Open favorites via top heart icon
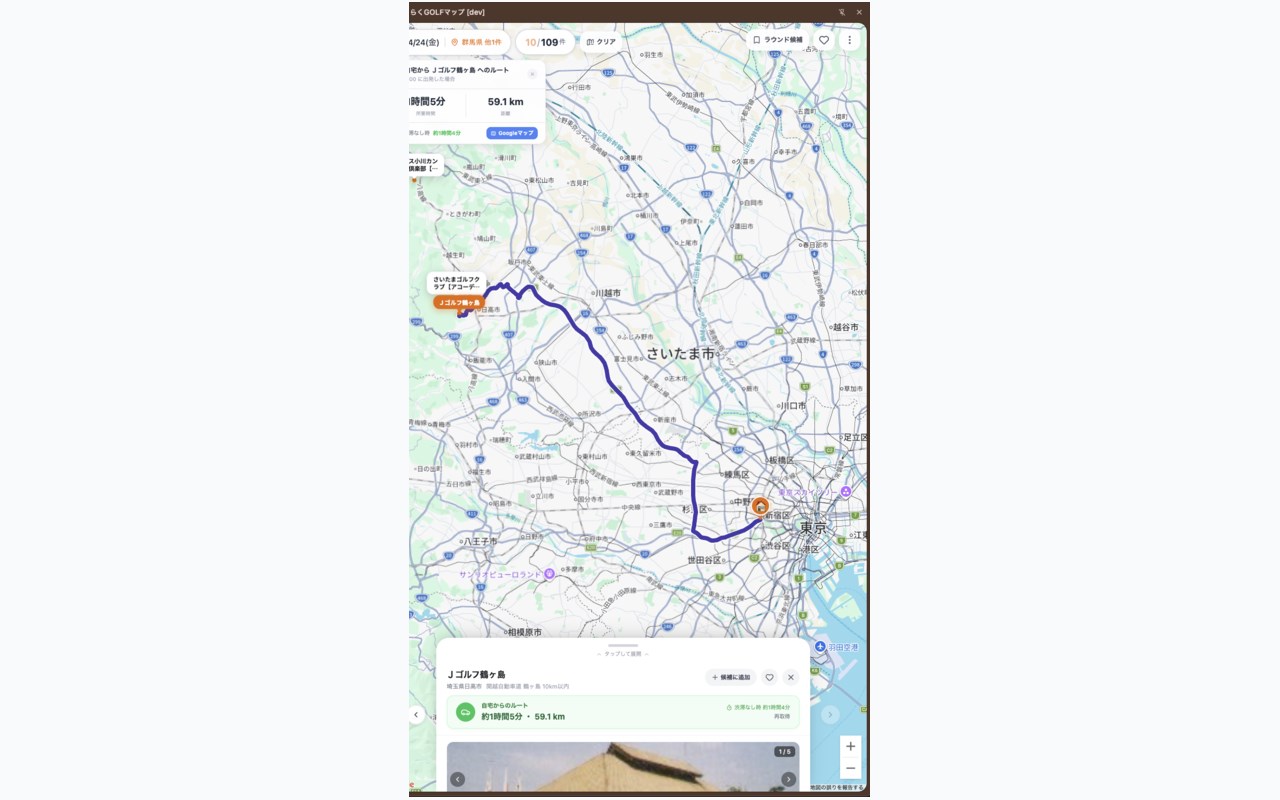This screenshot has height=800, width=1280. pyautogui.click(x=824, y=40)
